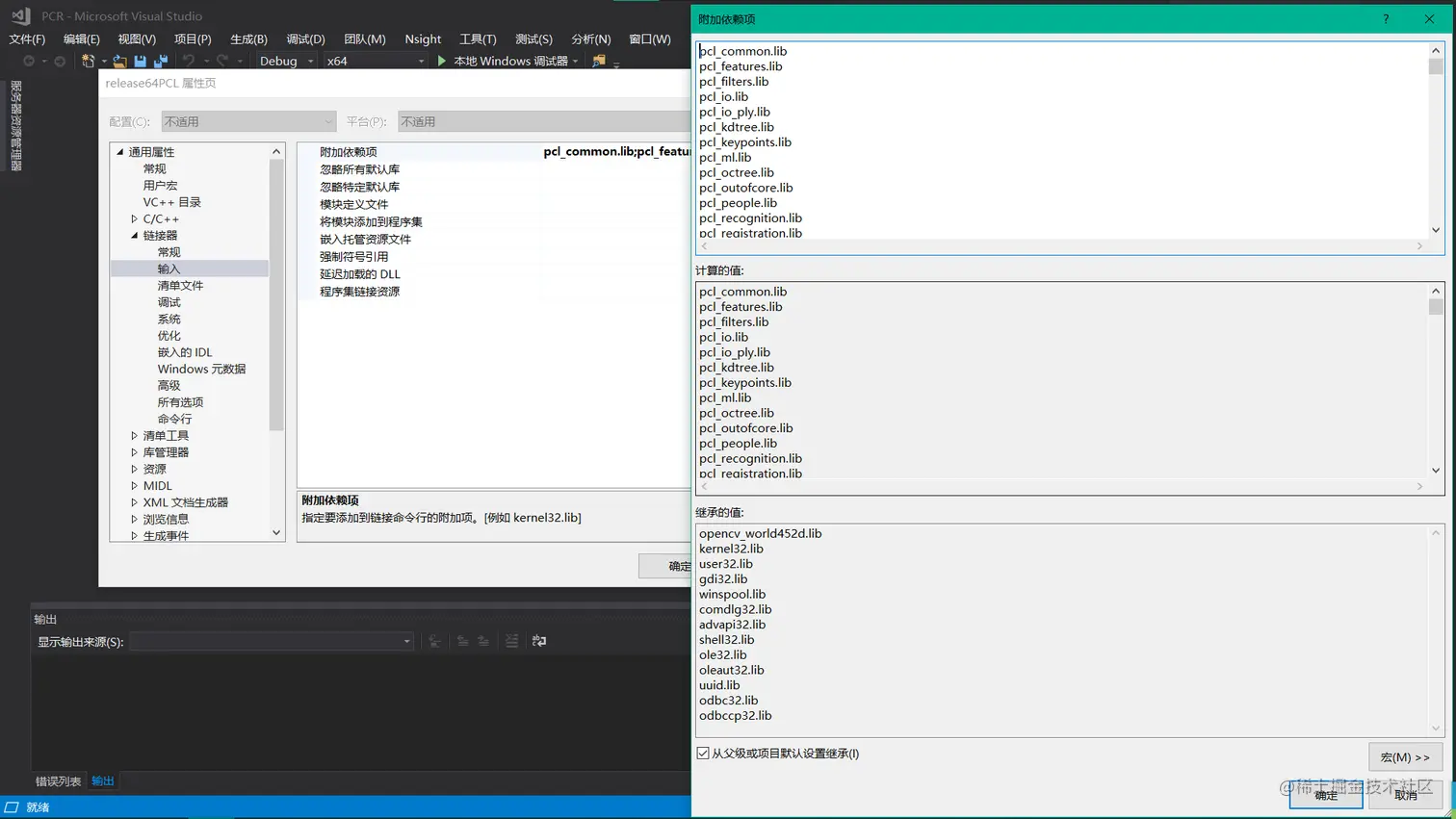Expand the XML 文档生成器 tree node
The height and width of the screenshot is (819, 1456).
pos(135,502)
